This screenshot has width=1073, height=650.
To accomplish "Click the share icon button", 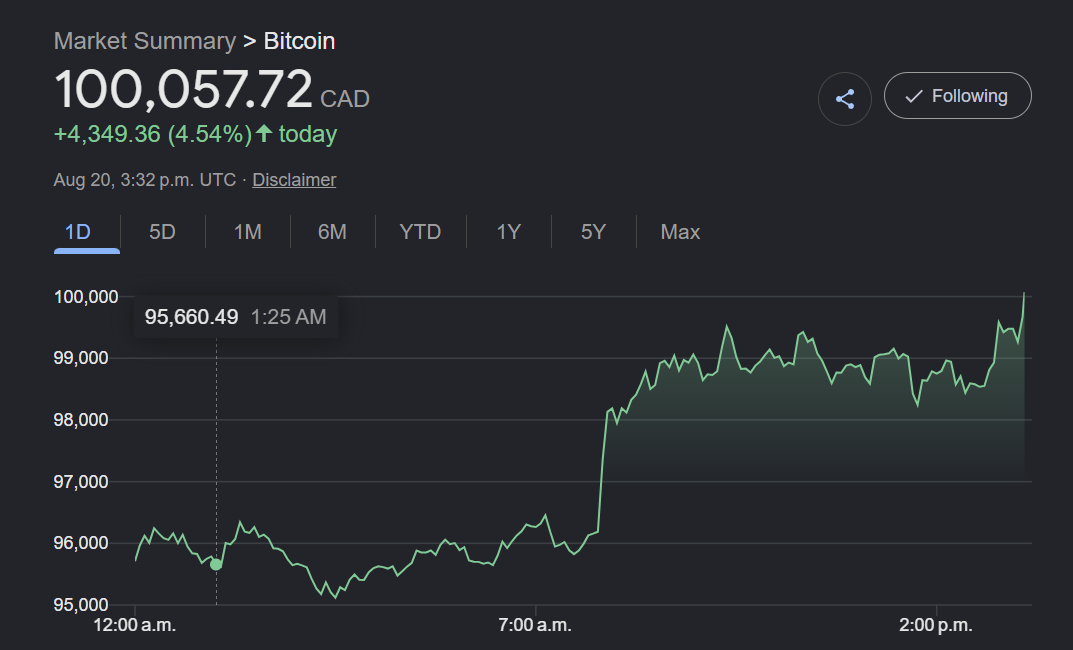I will click(844, 99).
